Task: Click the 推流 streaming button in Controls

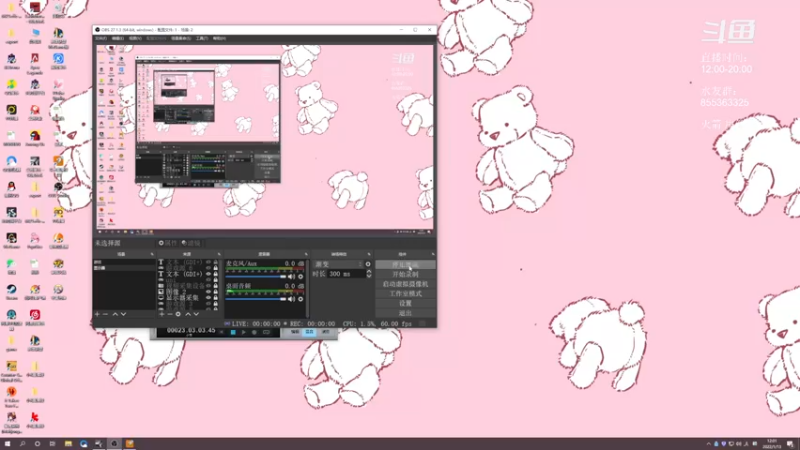Action: 405,265
